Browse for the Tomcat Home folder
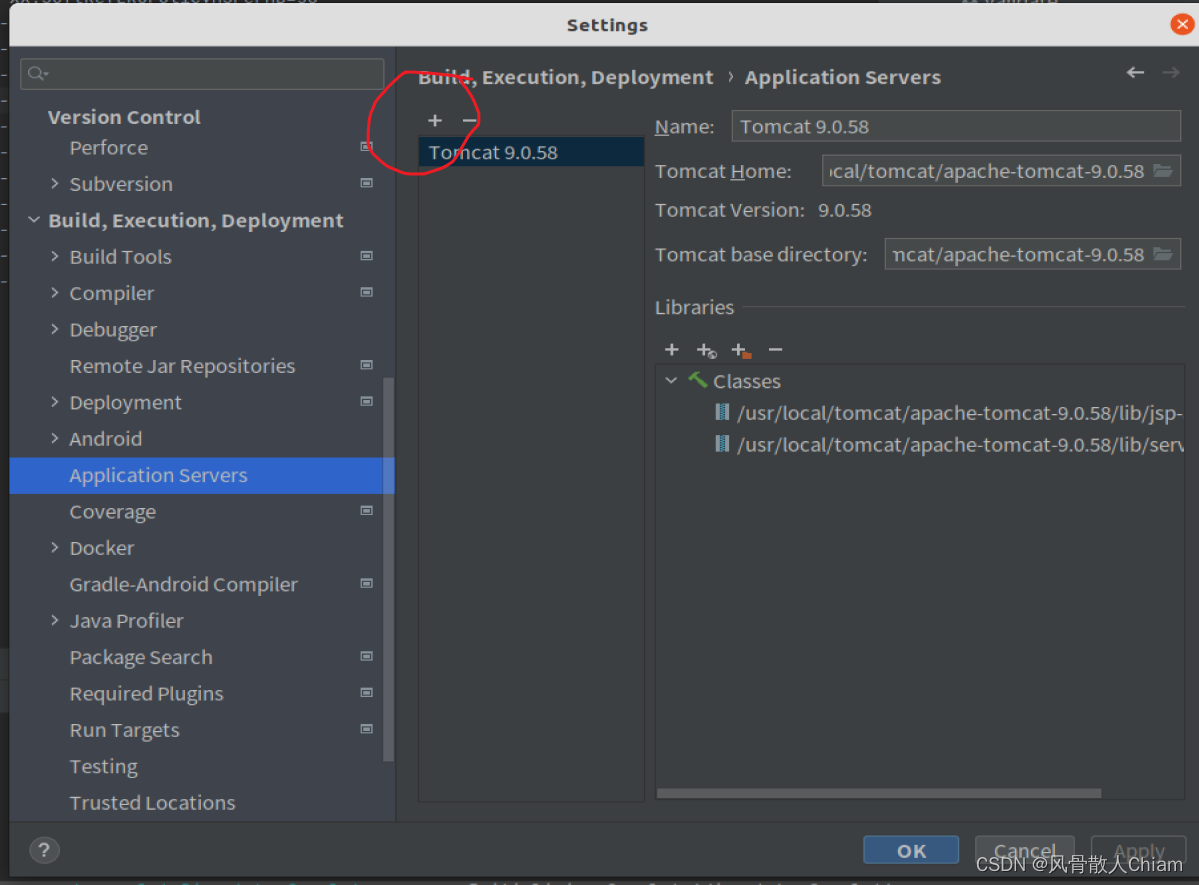 click(x=1163, y=171)
